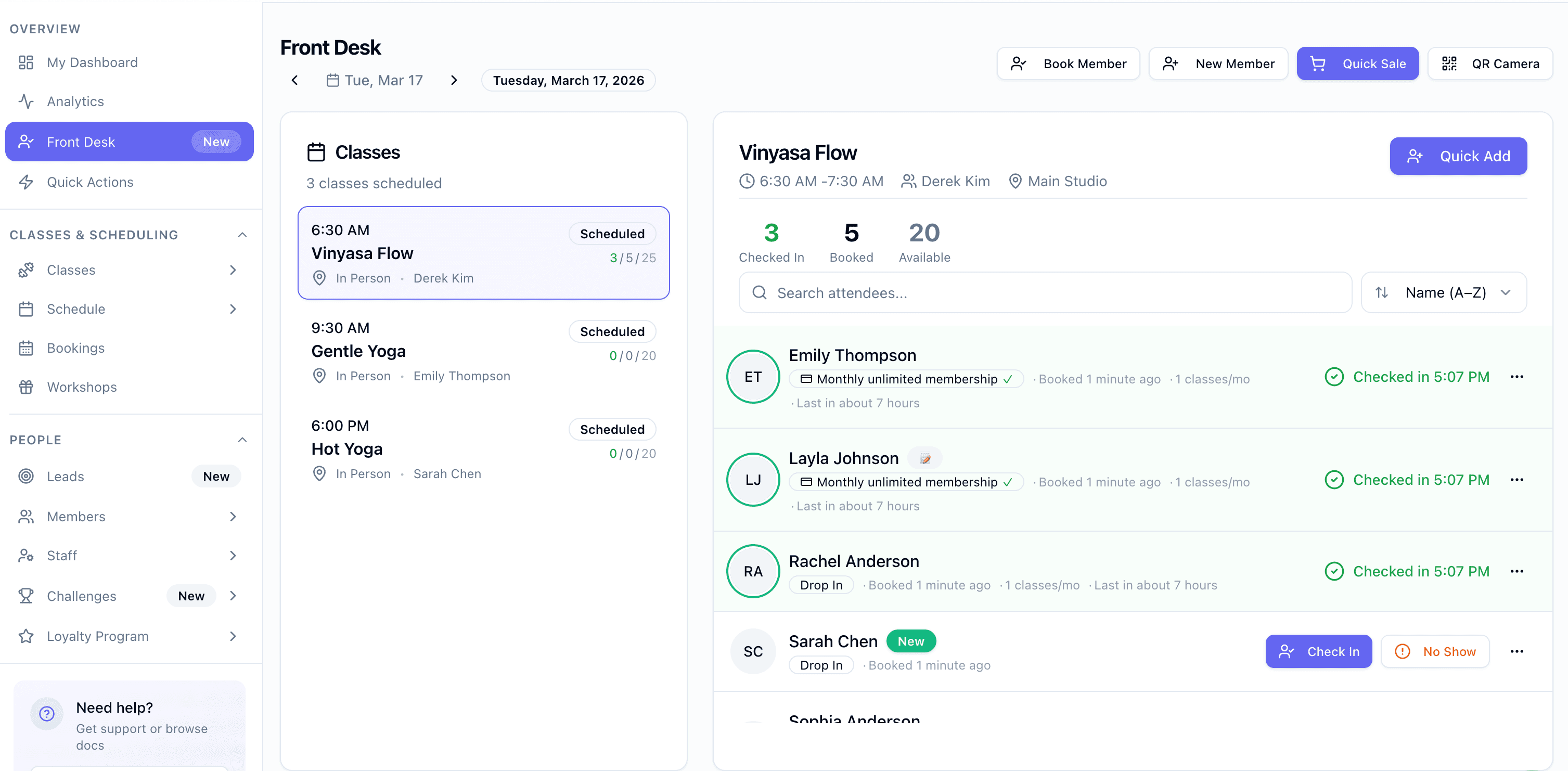Screen dimensions: 1568x771
Task: Check In Sarah Chen
Action: click(x=1318, y=651)
